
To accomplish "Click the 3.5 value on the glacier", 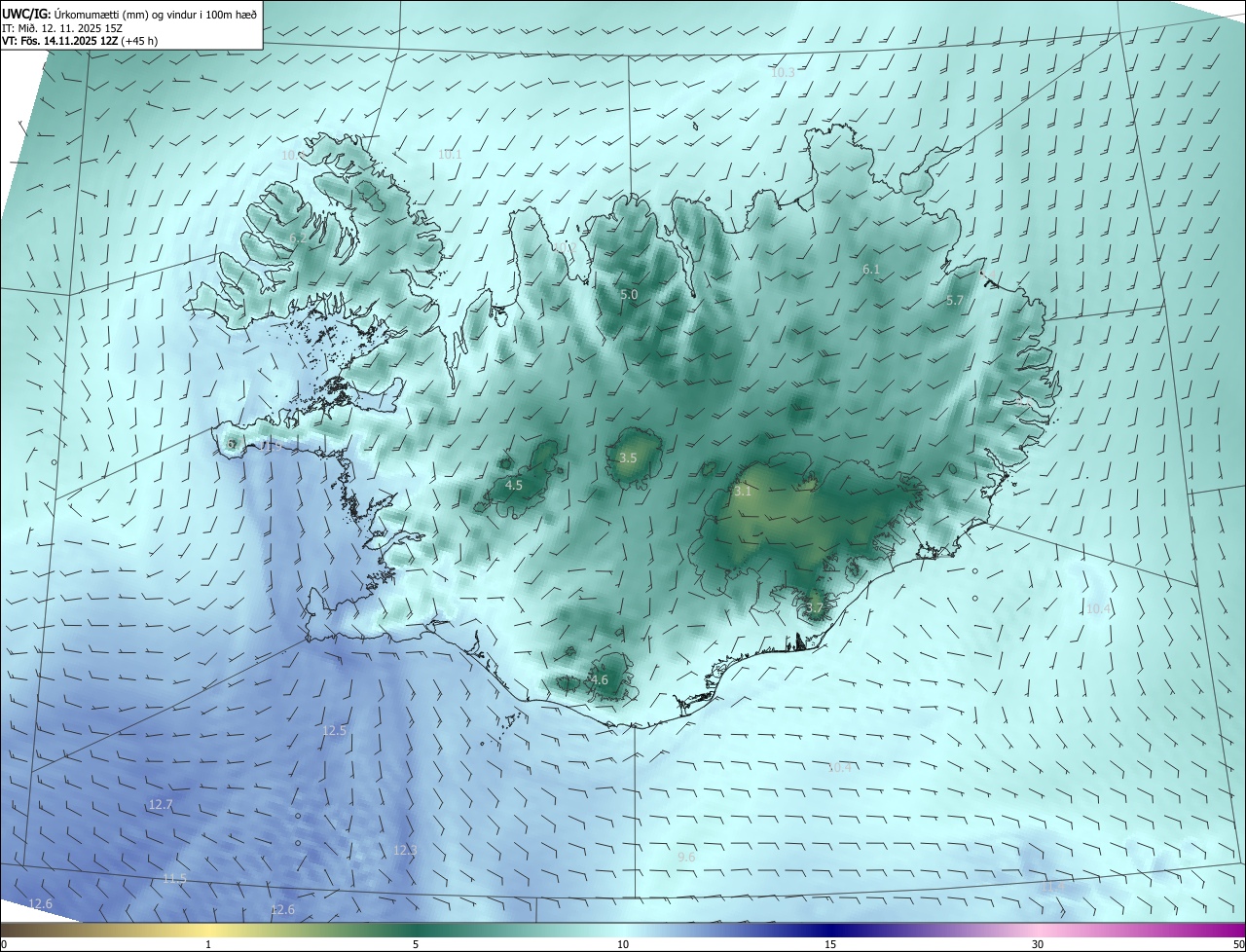I will [x=628, y=458].
